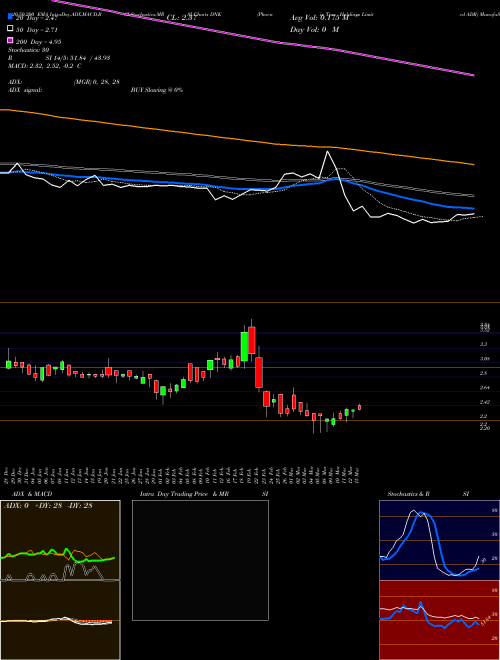
Task: Select the '200 Day - 4.95' legend text
Action: 38,42
